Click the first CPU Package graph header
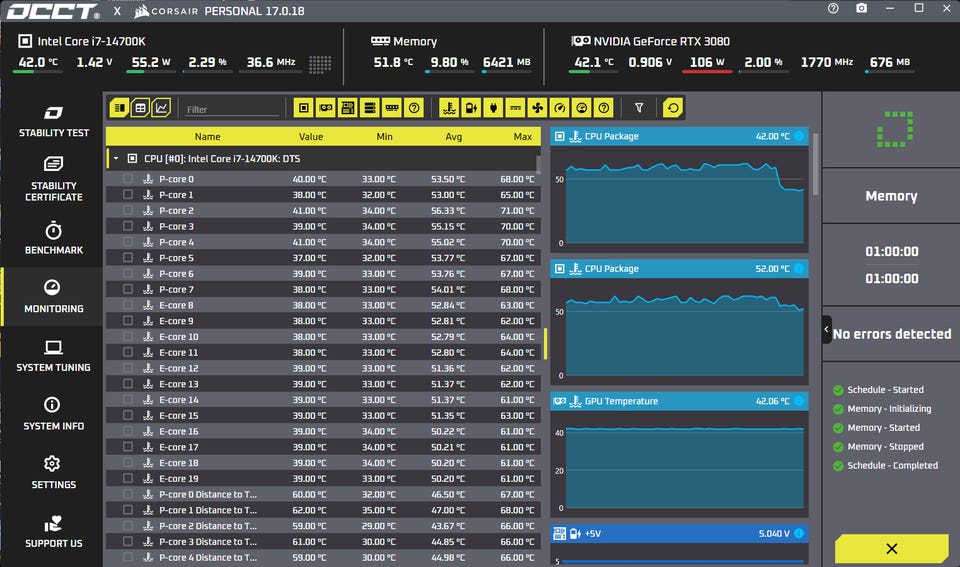The height and width of the screenshot is (567, 960). 679,136
